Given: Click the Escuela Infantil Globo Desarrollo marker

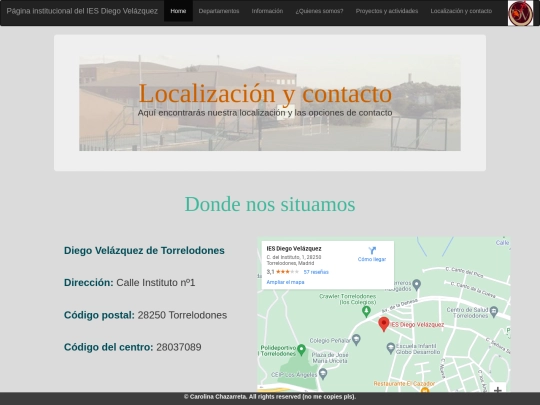Looking at the screenshot, I should pyautogui.click(x=390, y=348).
